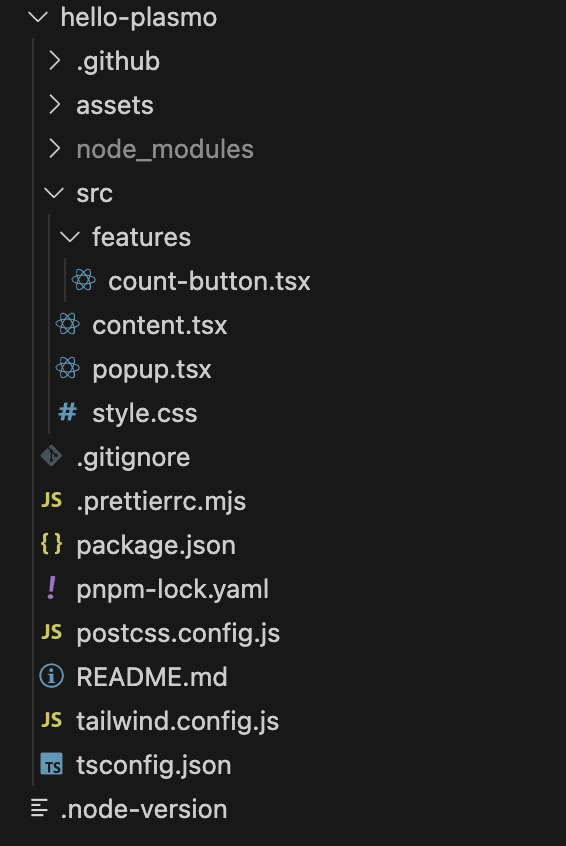The height and width of the screenshot is (846, 566).
Task: Click the JS icon next to tailwind.config.js
Action: 52,720
